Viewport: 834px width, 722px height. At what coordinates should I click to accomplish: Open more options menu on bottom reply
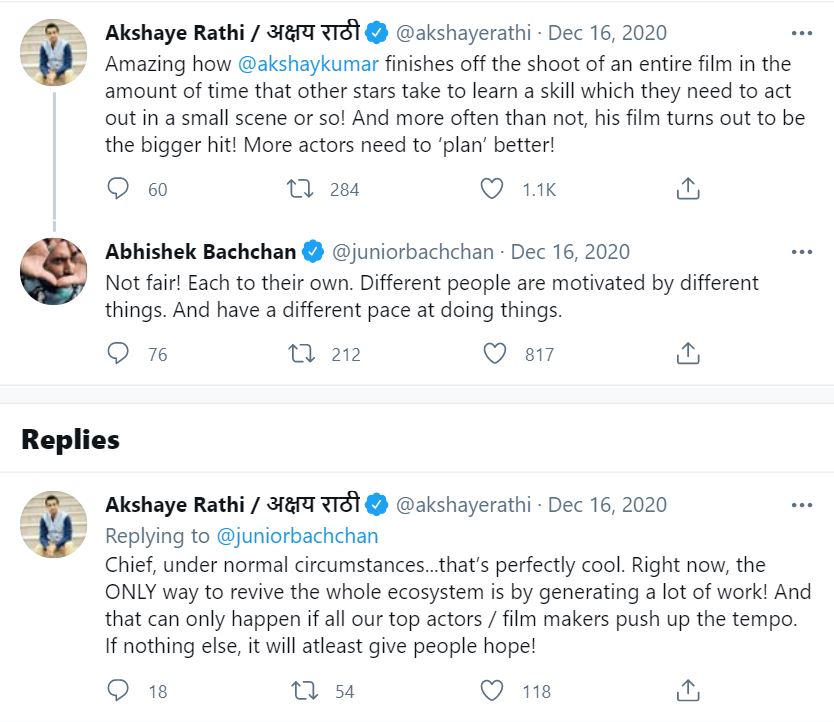pyautogui.click(x=801, y=505)
